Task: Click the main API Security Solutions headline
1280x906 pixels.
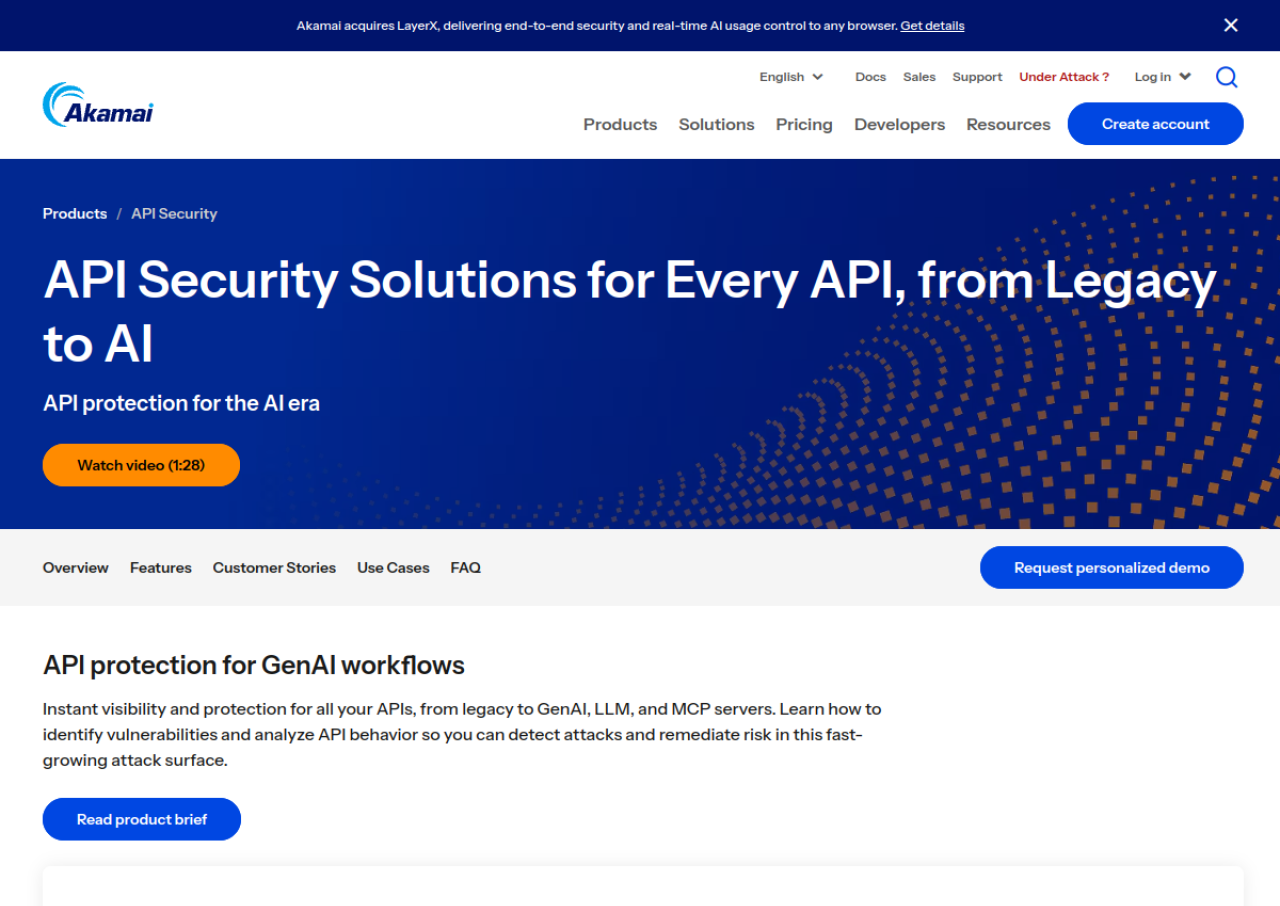Action: (x=630, y=312)
